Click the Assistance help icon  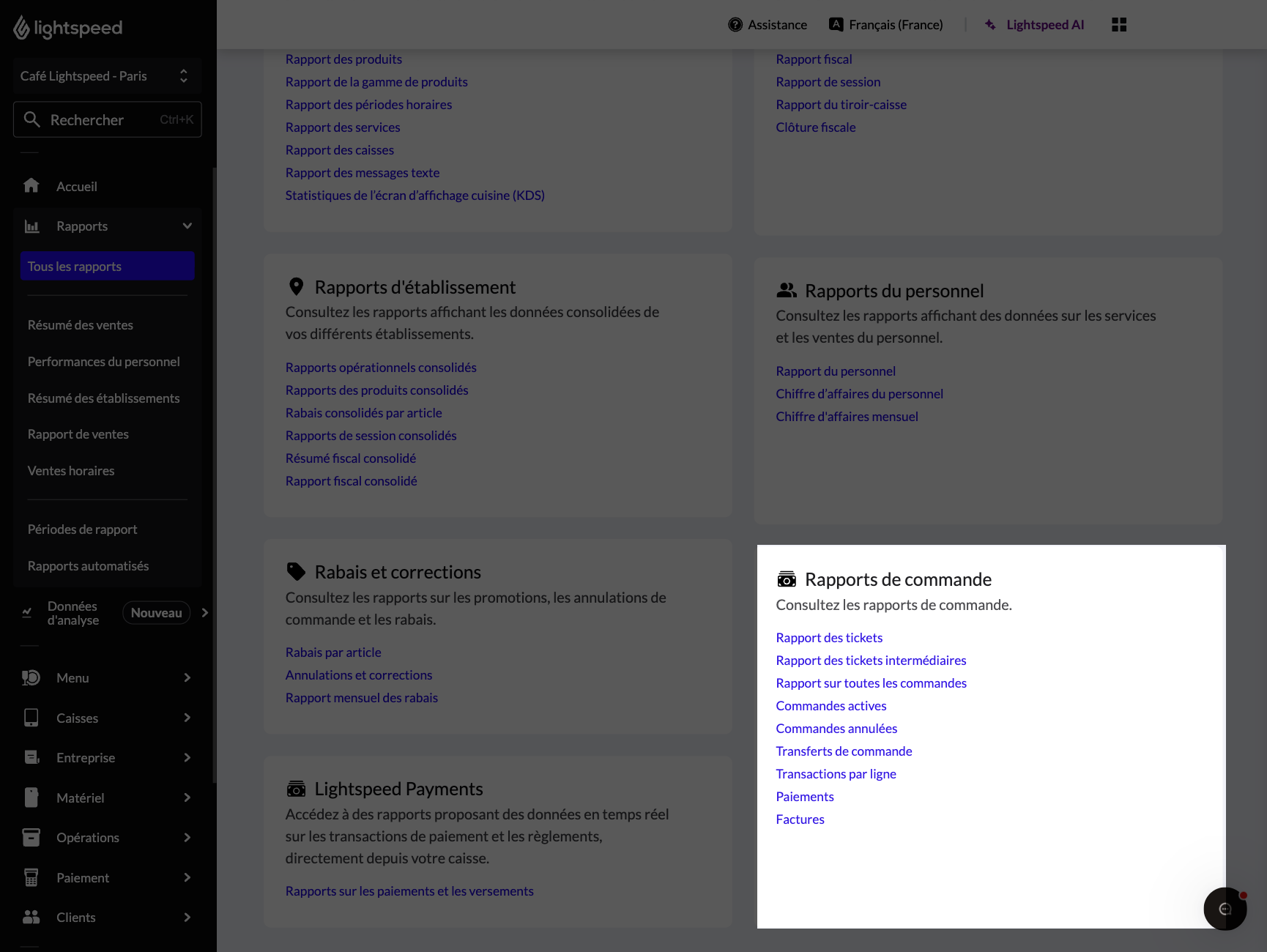tap(735, 24)
